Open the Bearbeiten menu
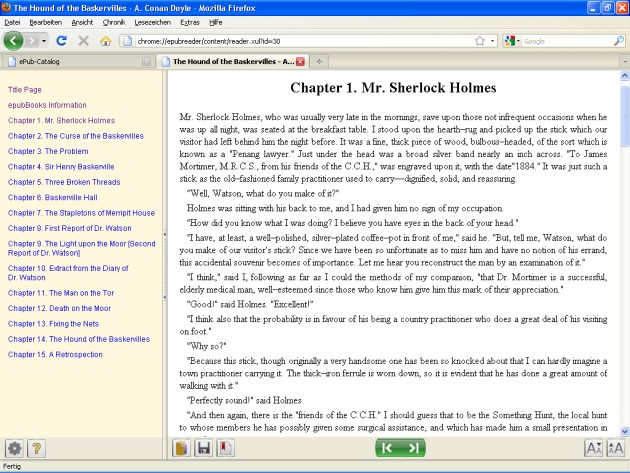This screenshot has height=473, width=630. click(46, 23)
